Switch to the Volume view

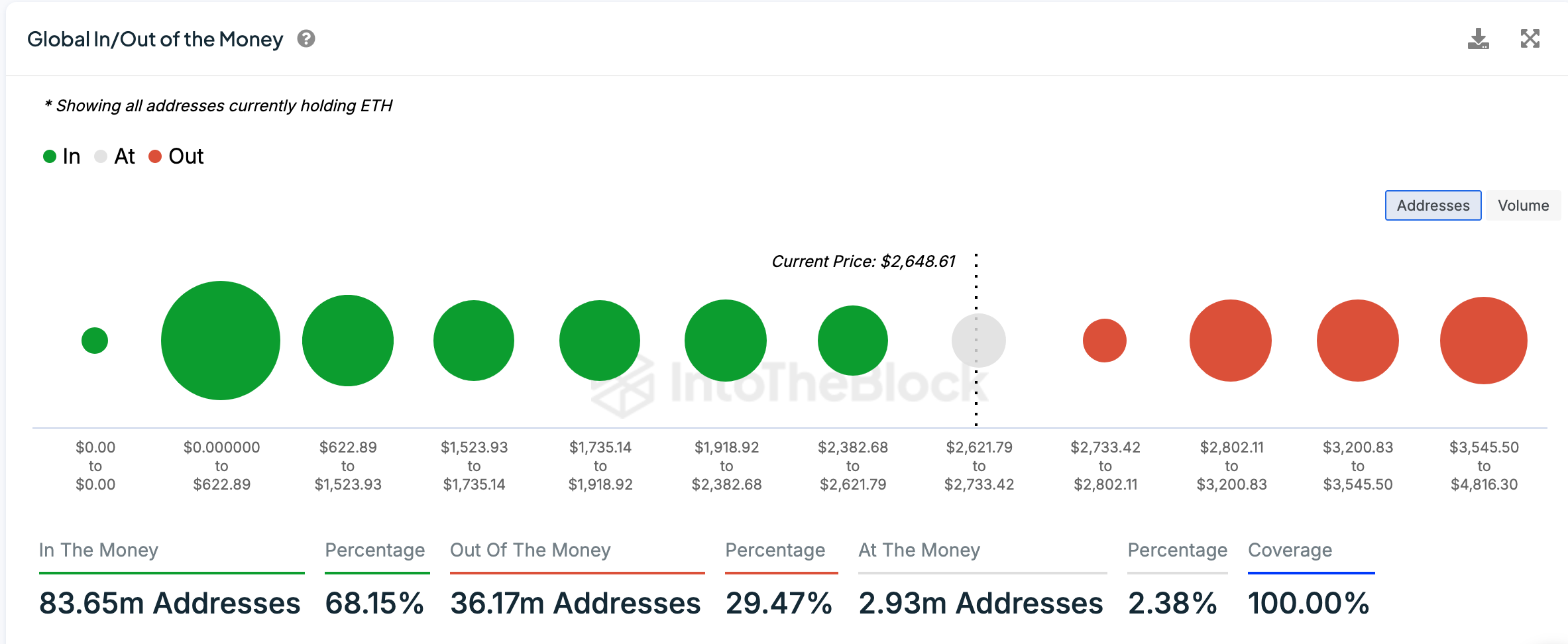point(1523,205)
